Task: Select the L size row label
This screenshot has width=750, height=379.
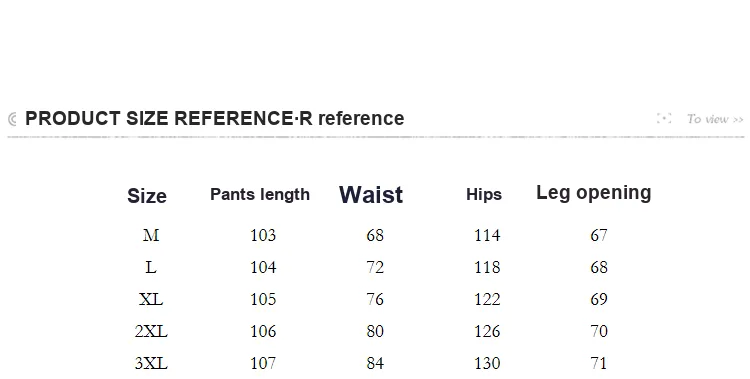Action: tap(151, 267)
